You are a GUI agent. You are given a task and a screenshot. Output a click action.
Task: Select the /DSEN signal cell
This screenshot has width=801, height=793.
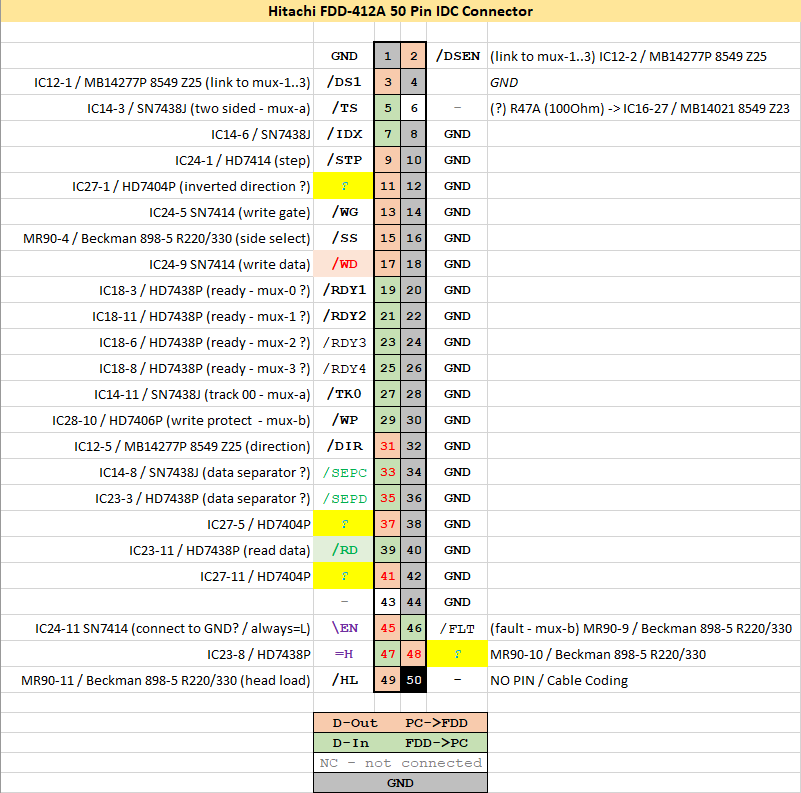(x=457, y=56)
